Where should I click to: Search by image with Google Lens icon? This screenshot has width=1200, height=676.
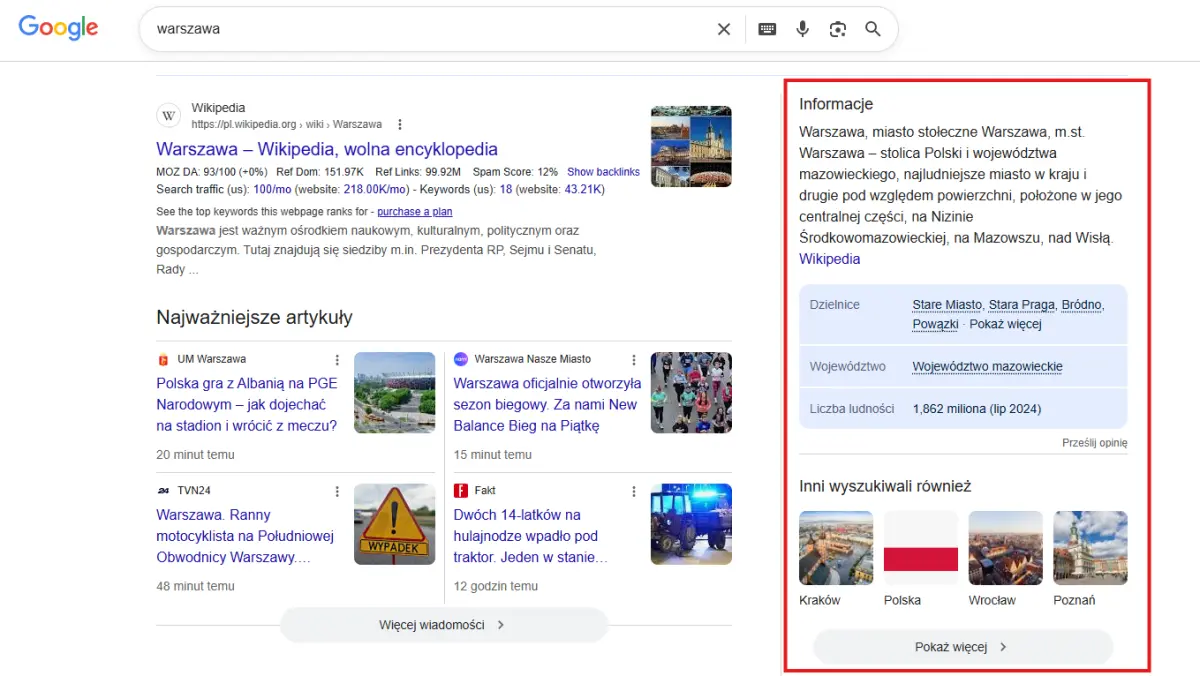coord(838,29)
